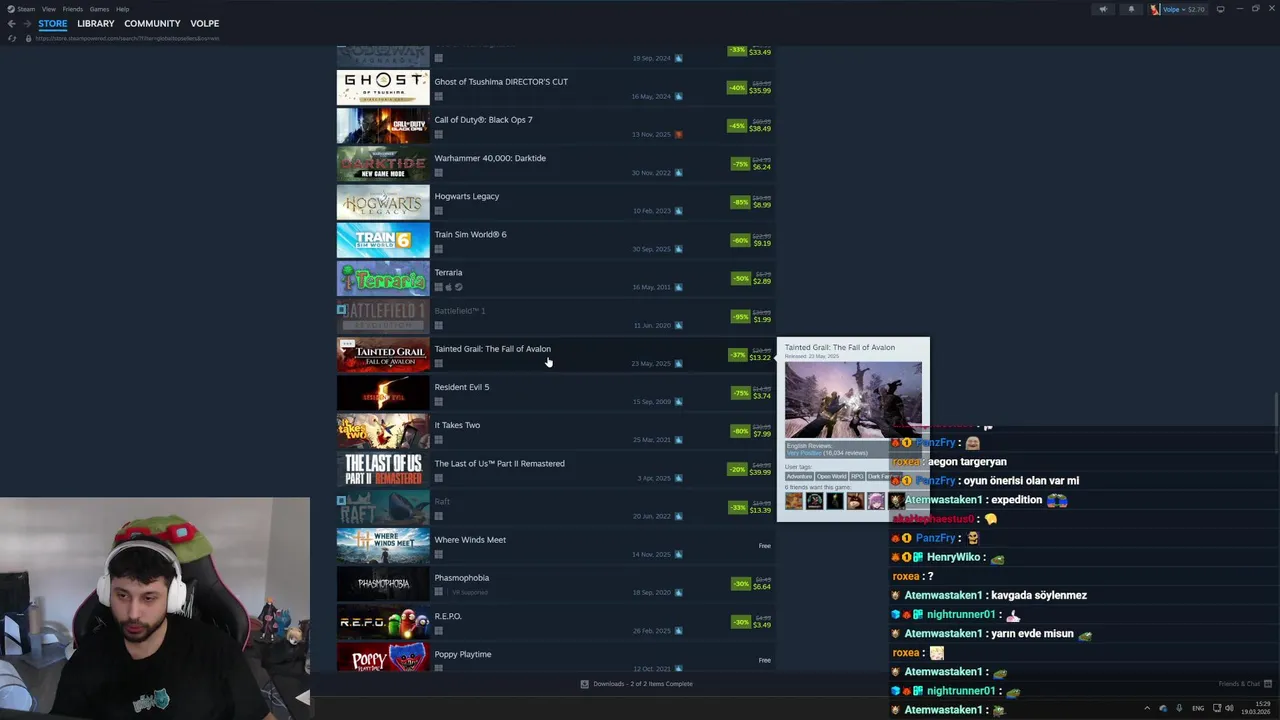Select 'Tainted Grail: The Fall of Avalon' title
This screenshot has width=1280, height=720.
pyautogui.click(x=492, y=349)
